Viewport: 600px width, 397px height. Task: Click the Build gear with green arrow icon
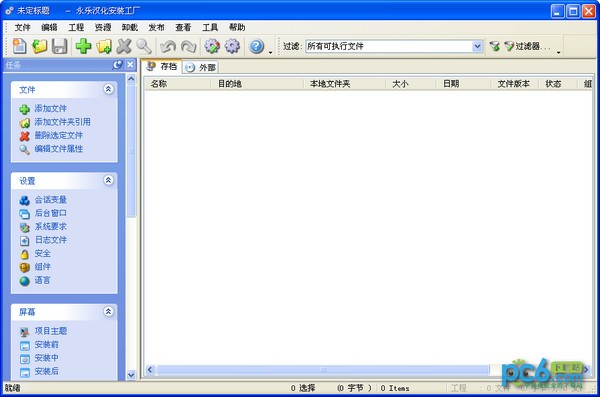[212, 46]
